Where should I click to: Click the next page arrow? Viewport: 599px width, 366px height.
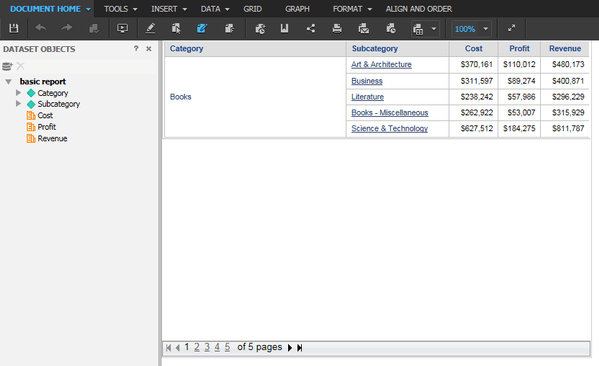[x=290, y=348]
